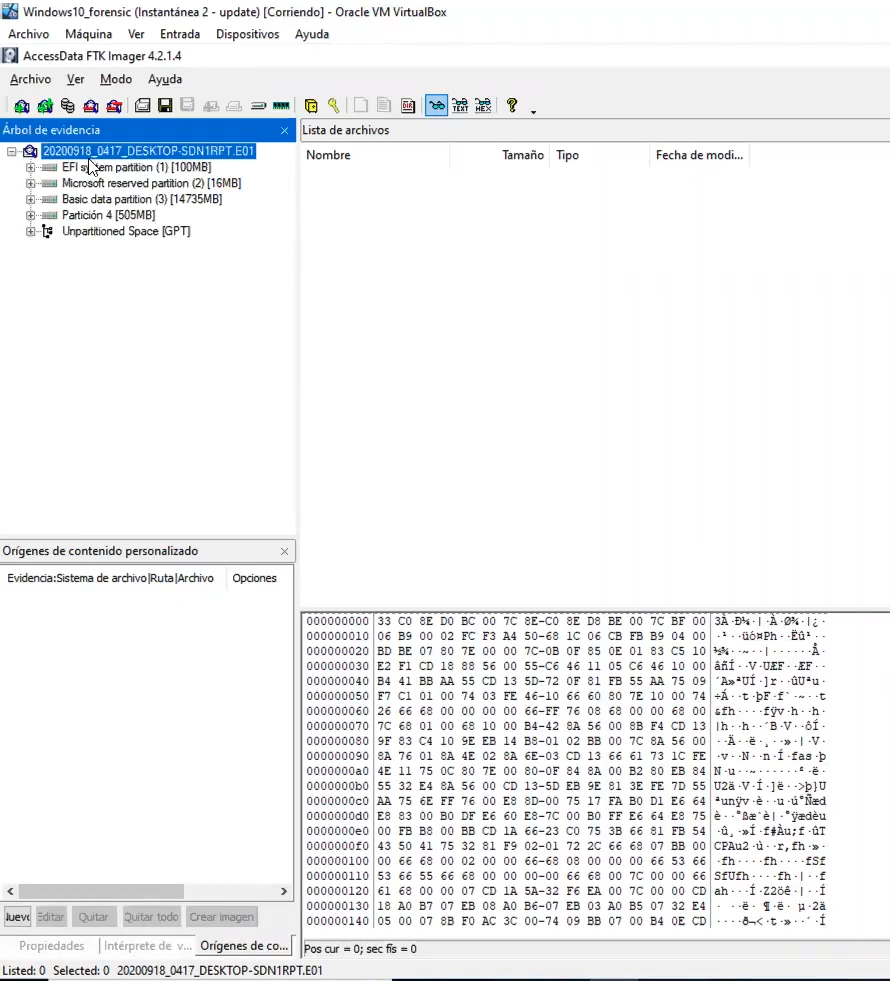Sort file list by Tipo column
890x981 pixels.
[599, 155]
